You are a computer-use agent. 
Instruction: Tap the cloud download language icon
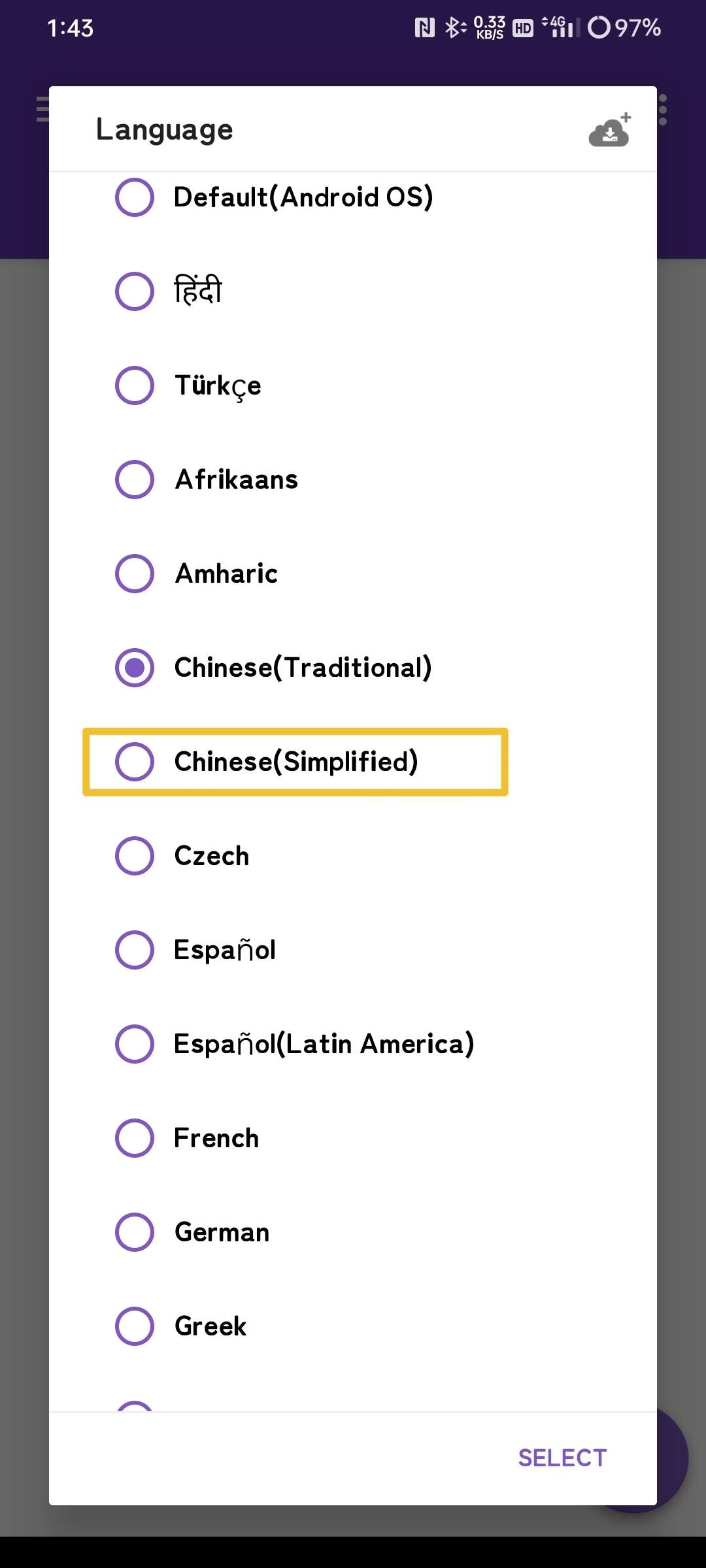[609, 131]
